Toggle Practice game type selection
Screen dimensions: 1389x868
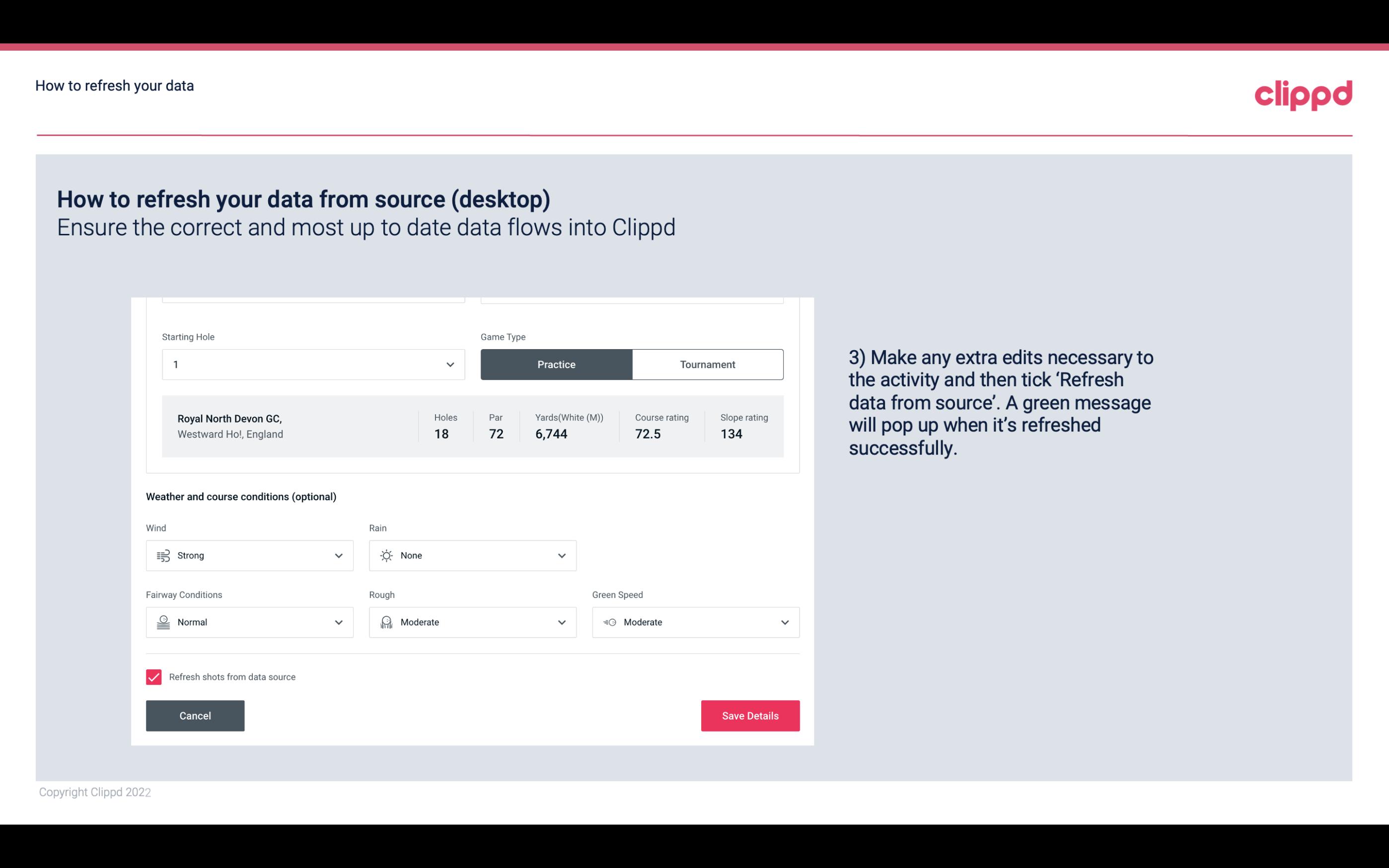tap(557, 364)
